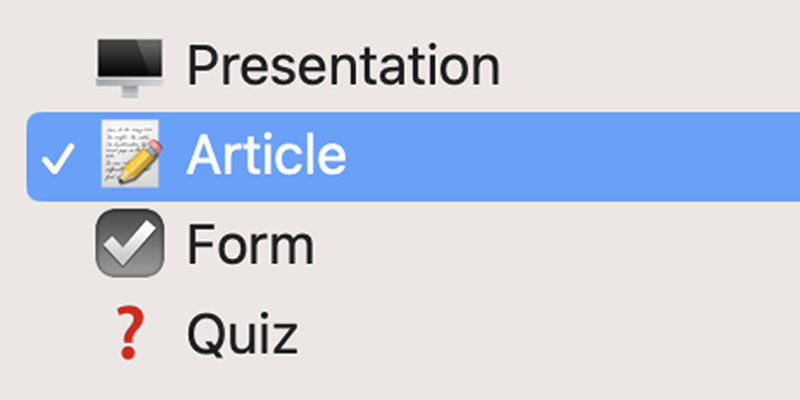
Task: Click the Form text label
Action: (x=250, y=245)
